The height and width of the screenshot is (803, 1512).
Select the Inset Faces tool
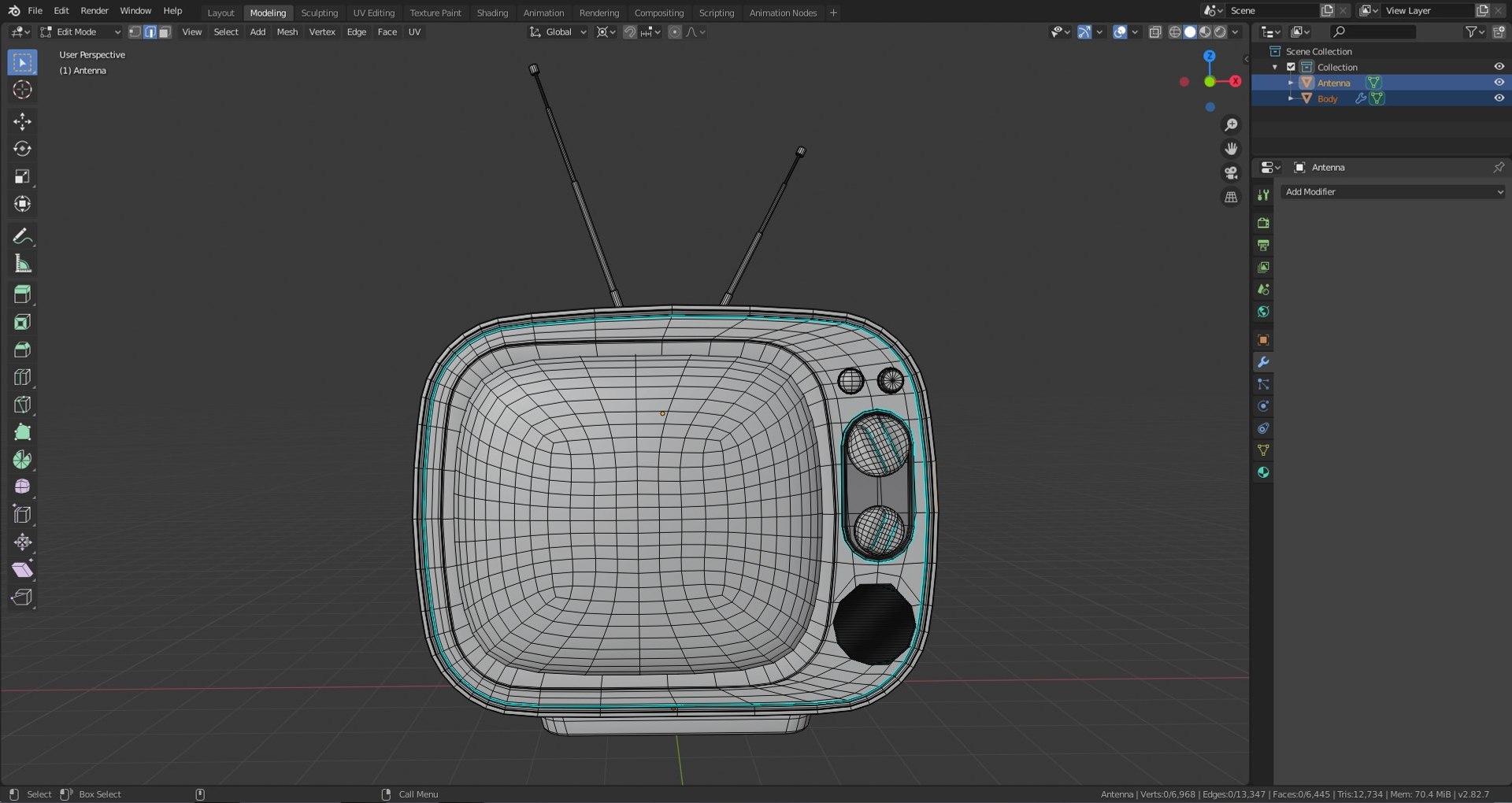[22, 322]
